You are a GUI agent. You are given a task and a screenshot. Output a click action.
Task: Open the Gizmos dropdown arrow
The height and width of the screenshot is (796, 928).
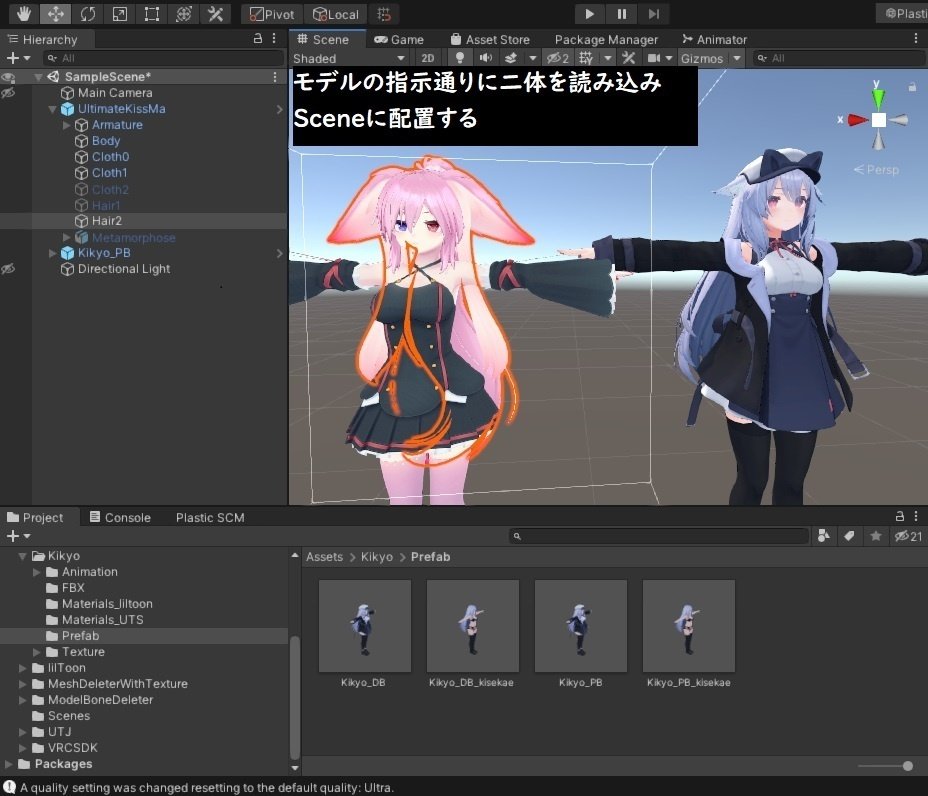[737, 58]
